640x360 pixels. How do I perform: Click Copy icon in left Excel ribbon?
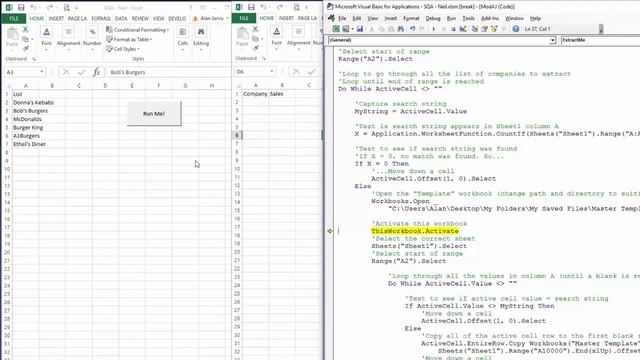pyautogui.click(x=25, y=39)
